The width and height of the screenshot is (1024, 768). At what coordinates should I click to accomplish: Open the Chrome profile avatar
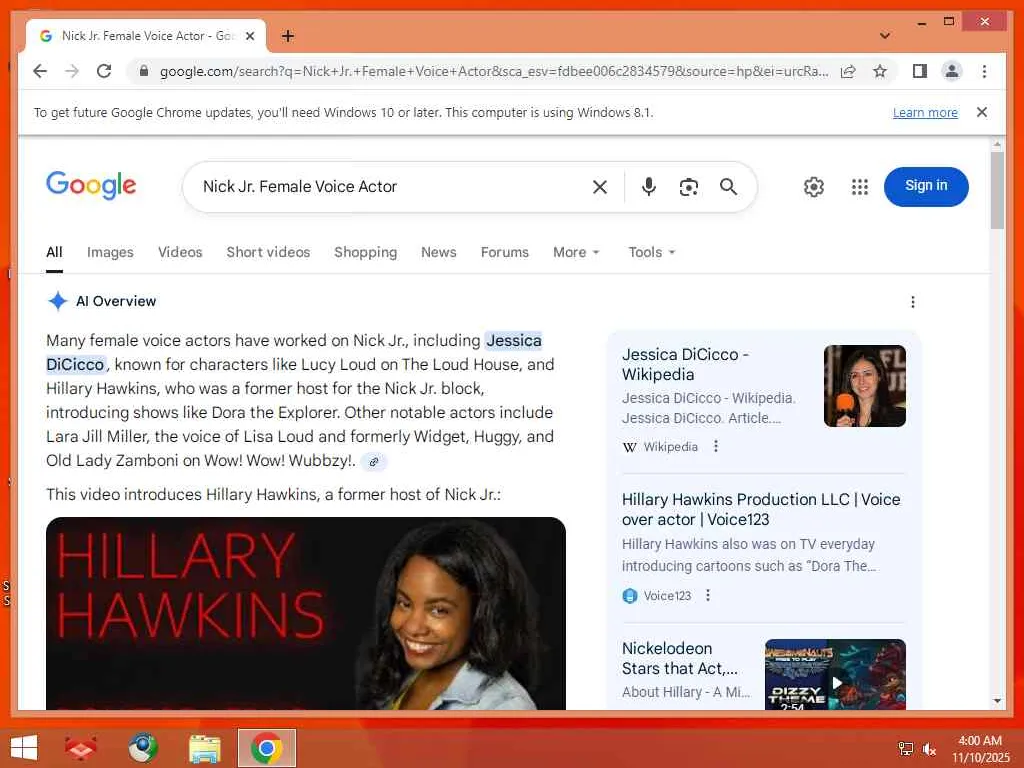952,71
